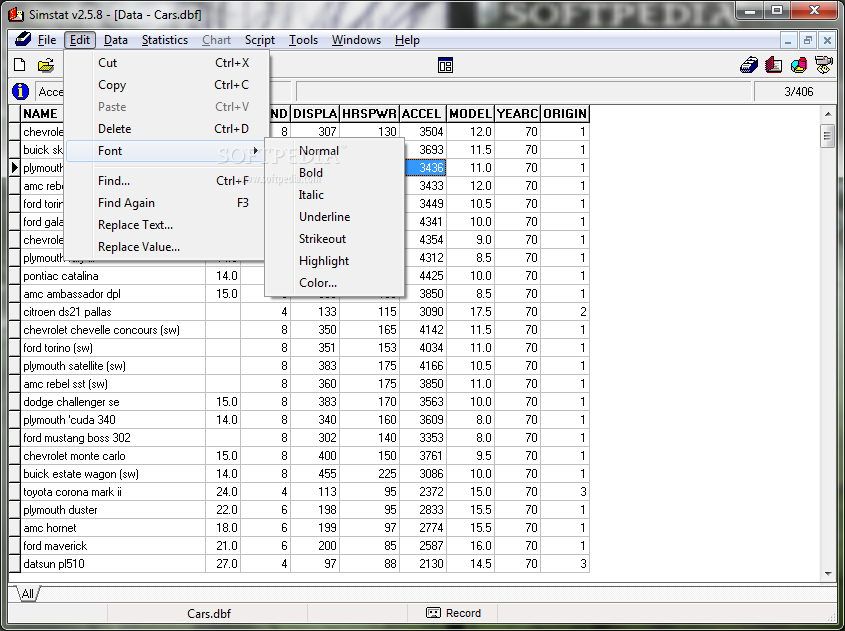Click the DISPLA column header
This screenshot has width=845, height=631.
[x=315, y=114]
